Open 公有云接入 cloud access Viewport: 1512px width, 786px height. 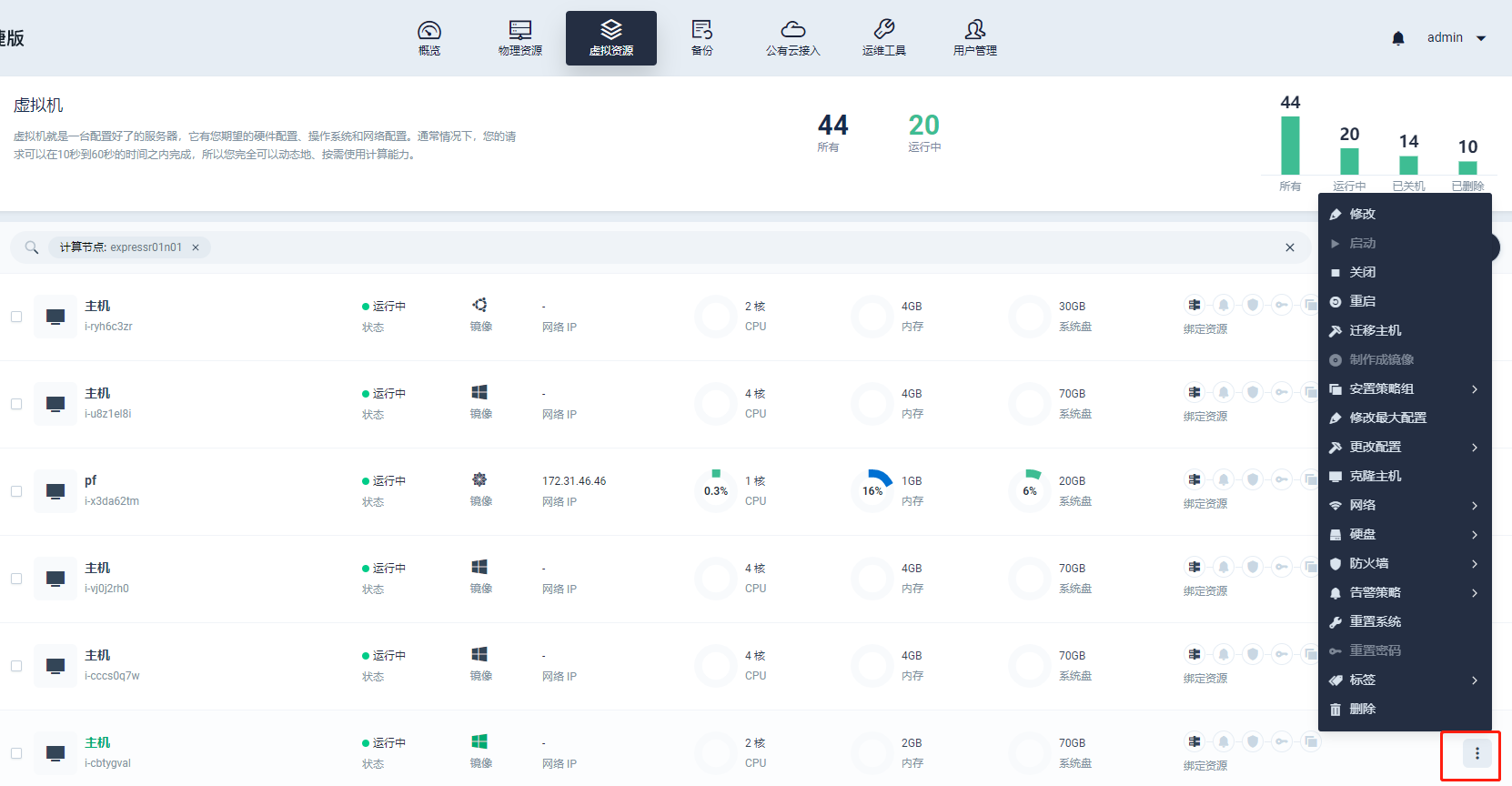tap(792, 38)
